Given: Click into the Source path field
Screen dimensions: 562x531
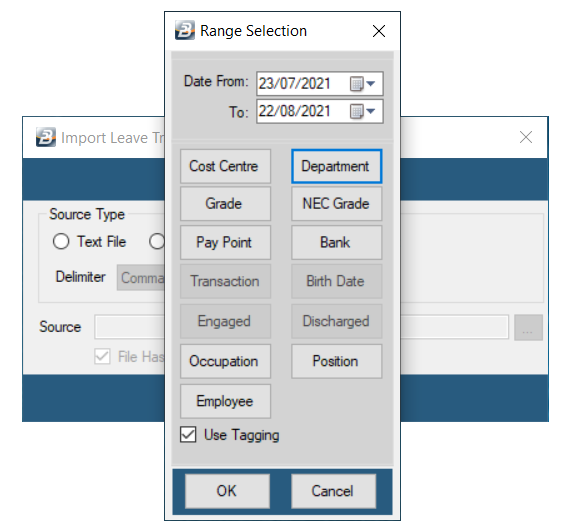Looking at the screenshot, I should point(301,327).
